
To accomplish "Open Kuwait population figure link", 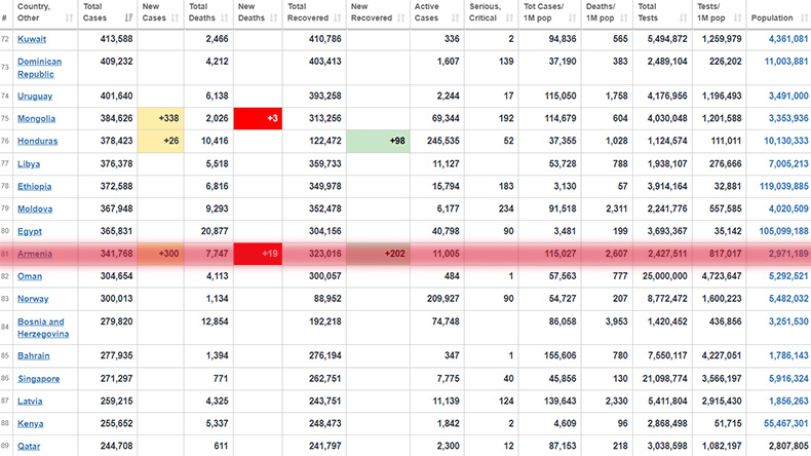I will (788, 39).
